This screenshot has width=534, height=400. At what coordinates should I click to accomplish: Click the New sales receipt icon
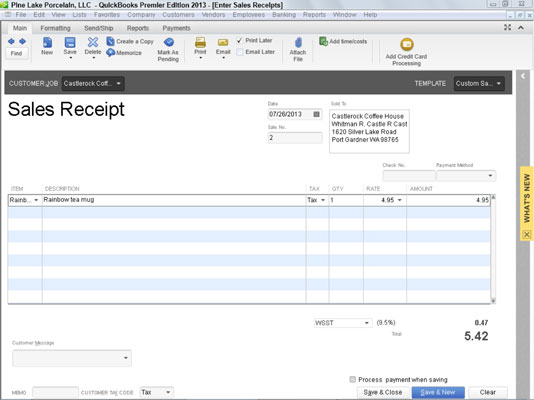pos(47,43)
